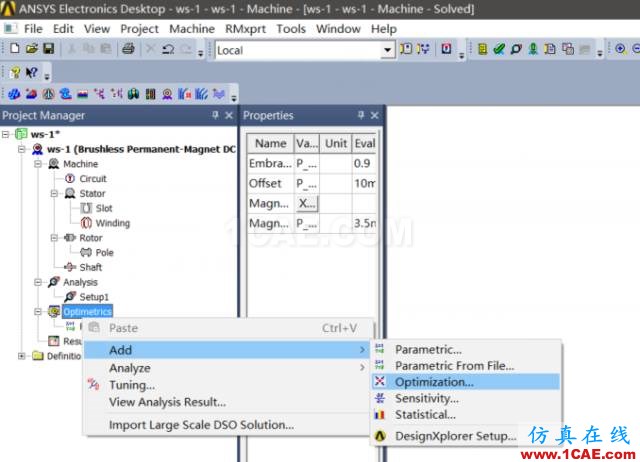Screen dimensions: 640x462
Task: Open the Local configuration dropdown
Action: click(x=387, y=50)
